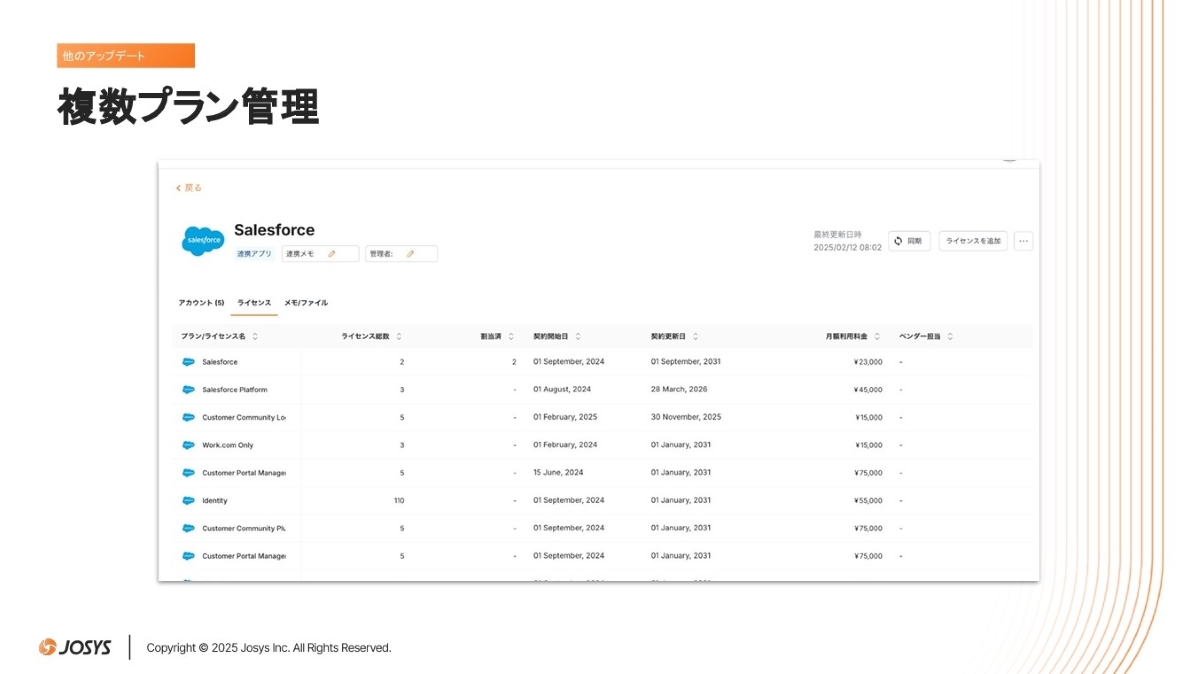The height and width of the screenshot is (674, 1200).
Task: Click the monthly fee ¥23,000
Action: (868, 362)
